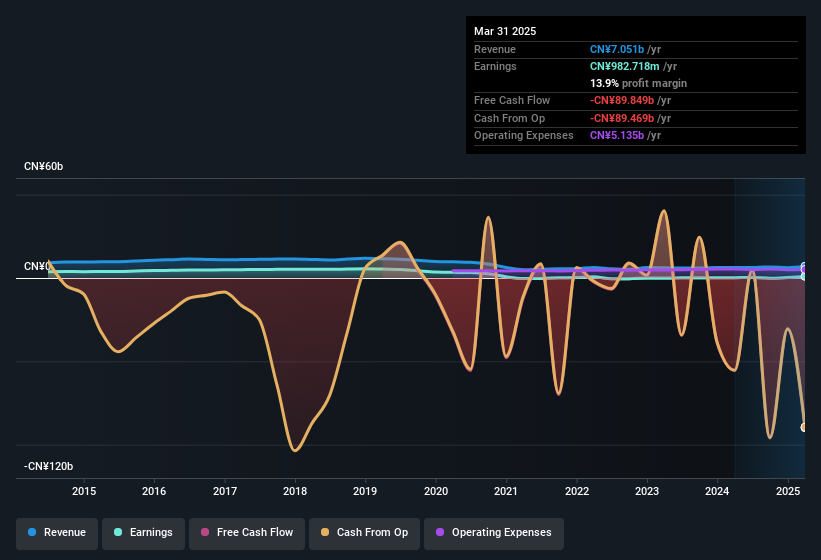Image resolution: width=821 pixels, height=560 pixels.
Task: Click the Cash From Op label in the tooltip
Action: (509, 118)
